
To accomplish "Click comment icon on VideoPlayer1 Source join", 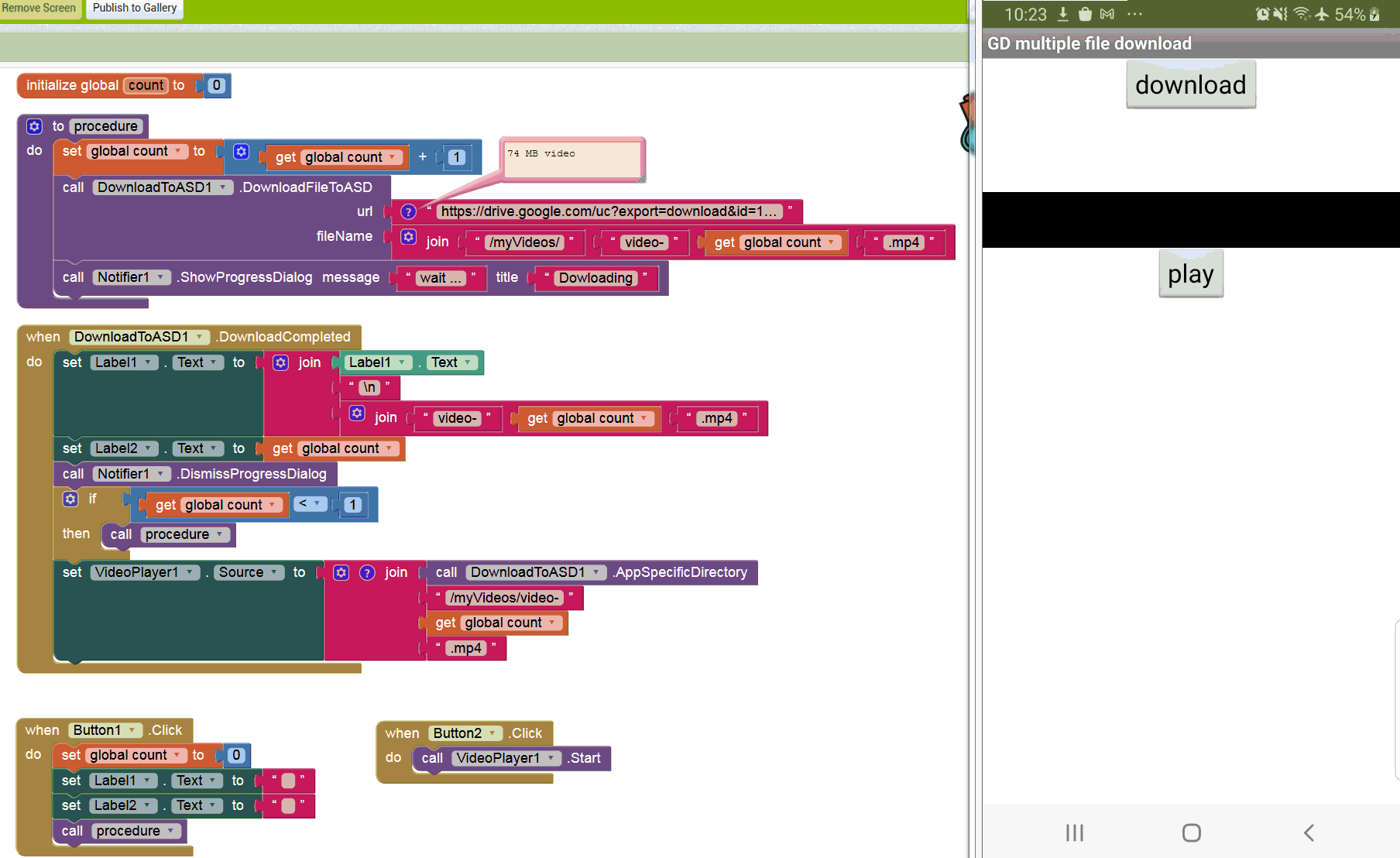I will [x=368, y=572].
